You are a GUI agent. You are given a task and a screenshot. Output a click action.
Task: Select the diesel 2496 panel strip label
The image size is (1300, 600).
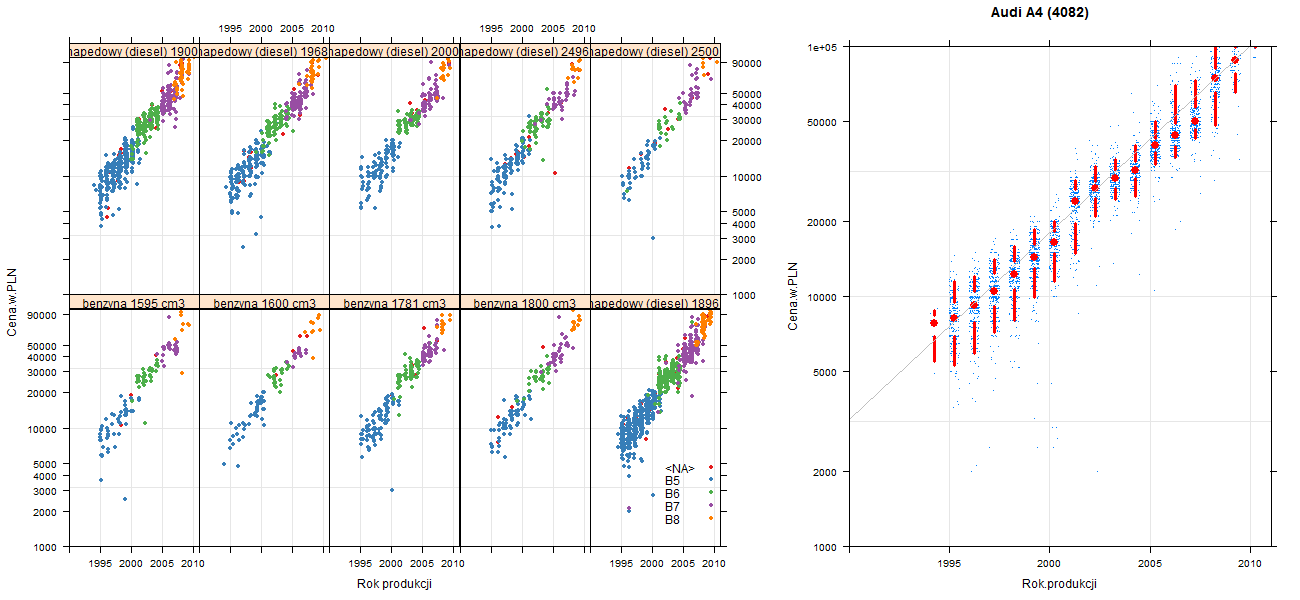coord(524,51)
